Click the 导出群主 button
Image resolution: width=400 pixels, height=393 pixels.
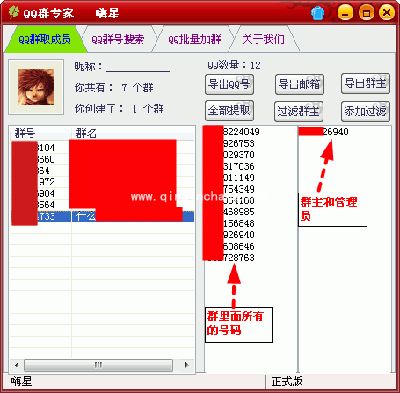coord(365,83)
